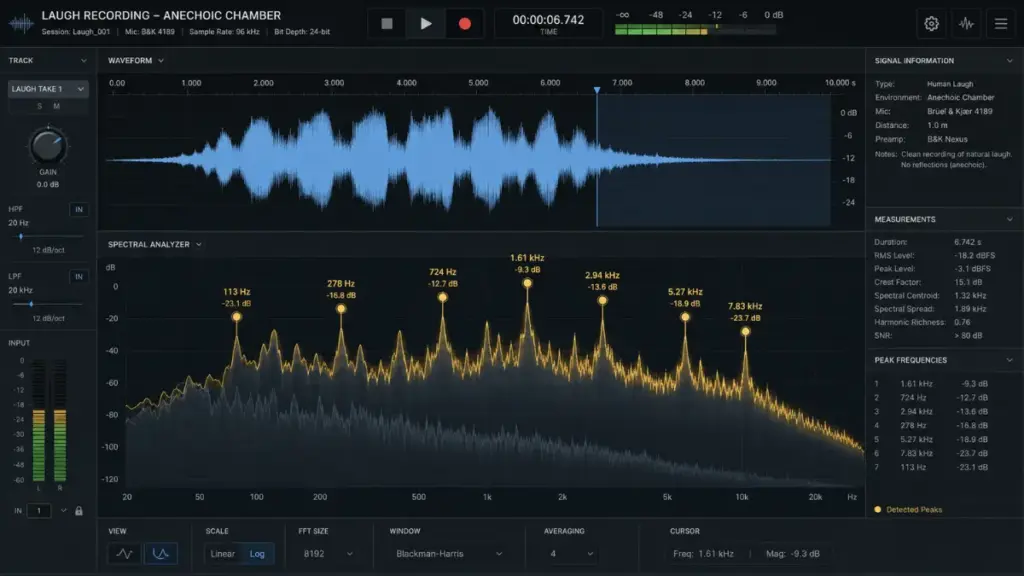Click the Spectral Centroid value 1.32 kHz
Screen dimensions: 1024x576
(970, 295)
